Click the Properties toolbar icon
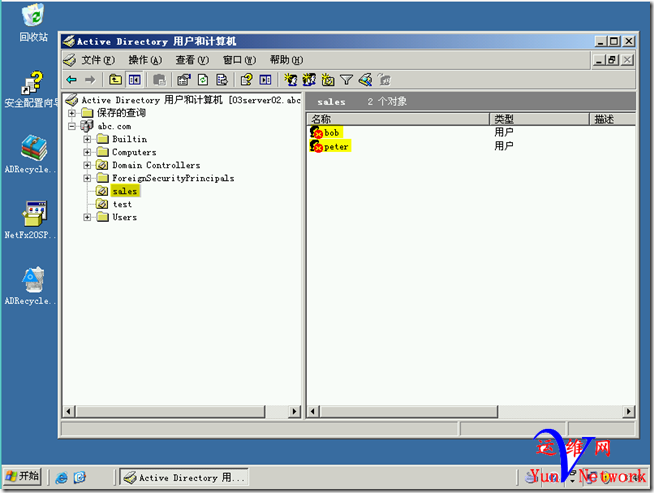654x493 pixels. [184, 80]
